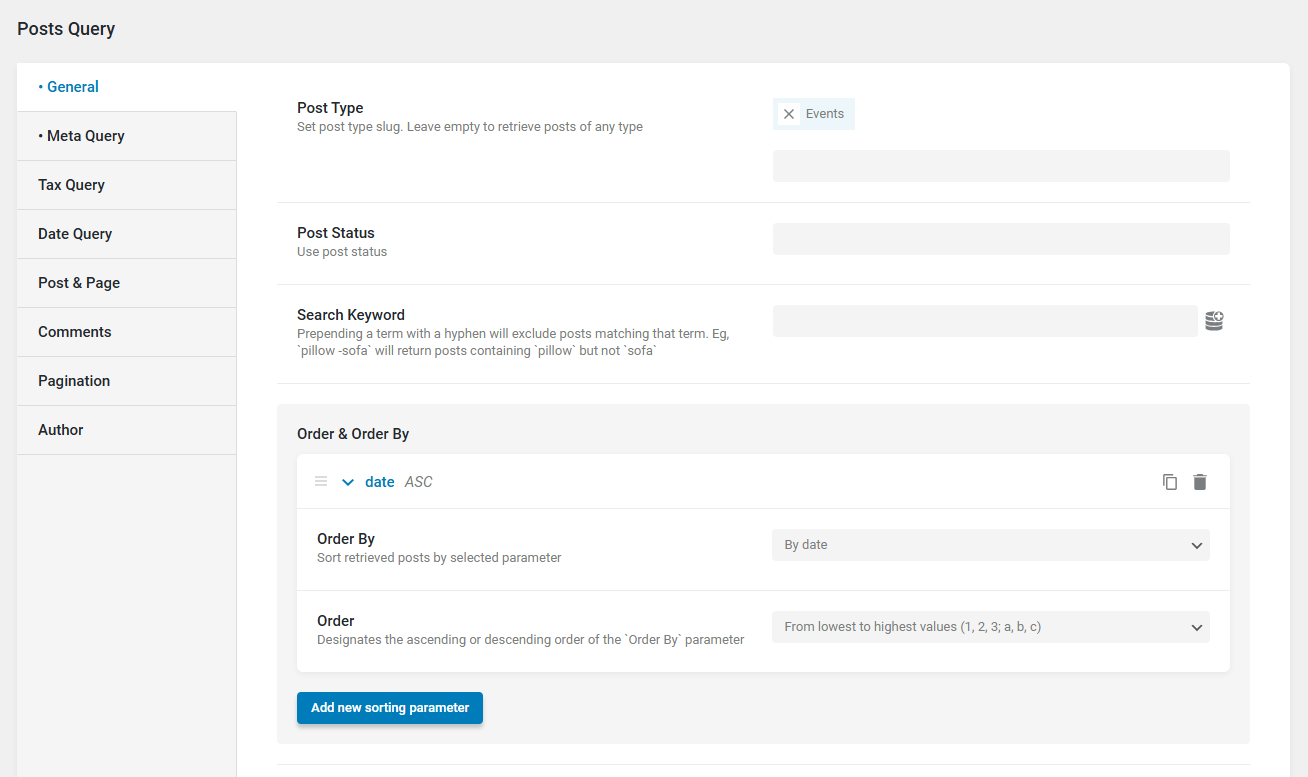Remove the Events post type tag
The width and height of the screenshot is (1308, 777).
(789, 114)
